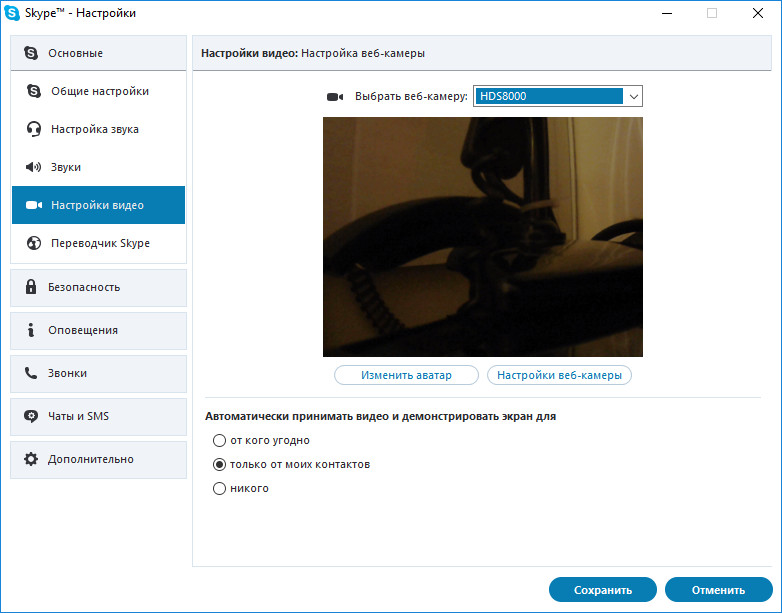This screenshot has width=782, height=613.
Task: Expand the Дополнительно section
Action: [99, 459]
